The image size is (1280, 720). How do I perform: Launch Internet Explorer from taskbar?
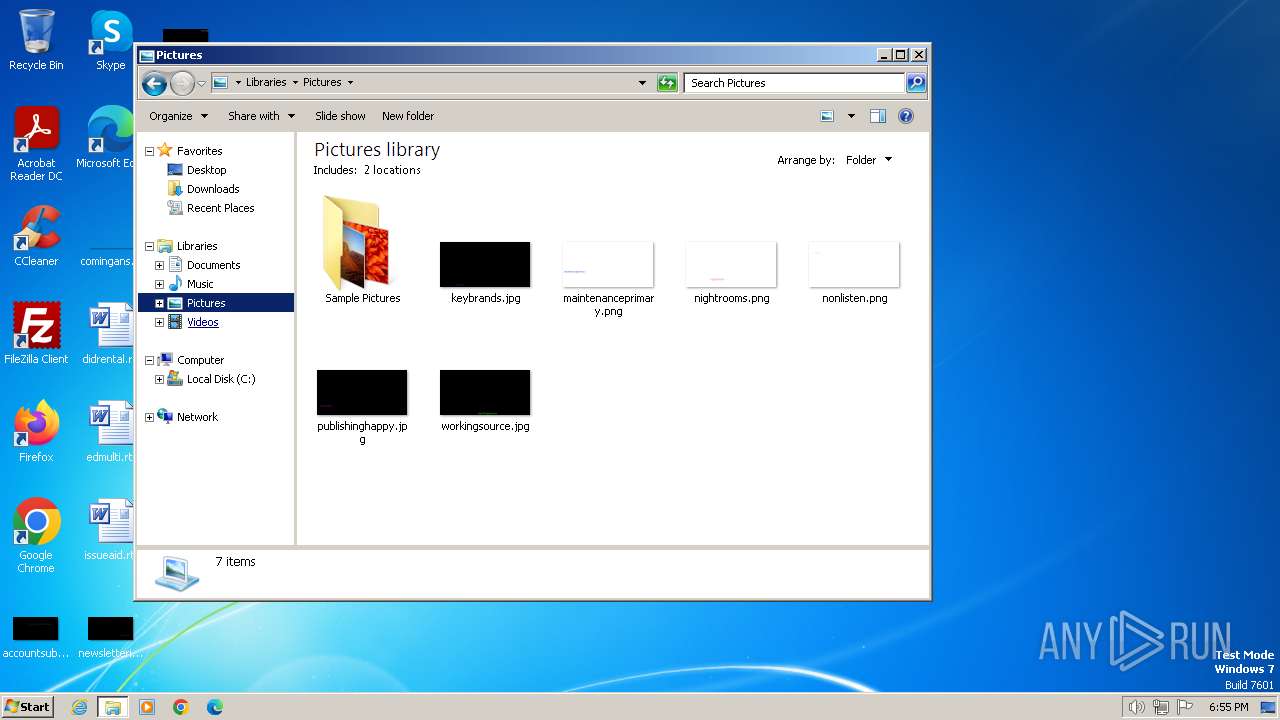click(79, 707)
